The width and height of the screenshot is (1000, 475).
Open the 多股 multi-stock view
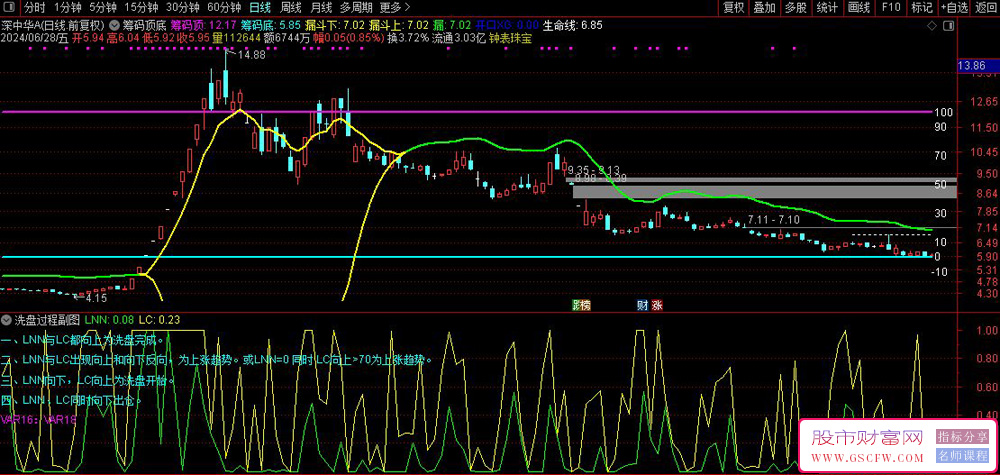point(796,8)
